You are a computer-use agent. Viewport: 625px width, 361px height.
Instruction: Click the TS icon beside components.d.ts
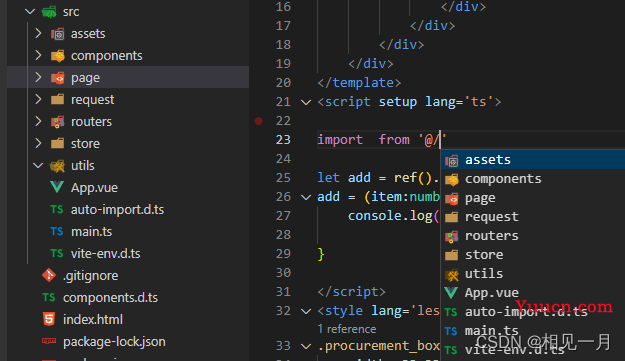click(x=49, y=297)
